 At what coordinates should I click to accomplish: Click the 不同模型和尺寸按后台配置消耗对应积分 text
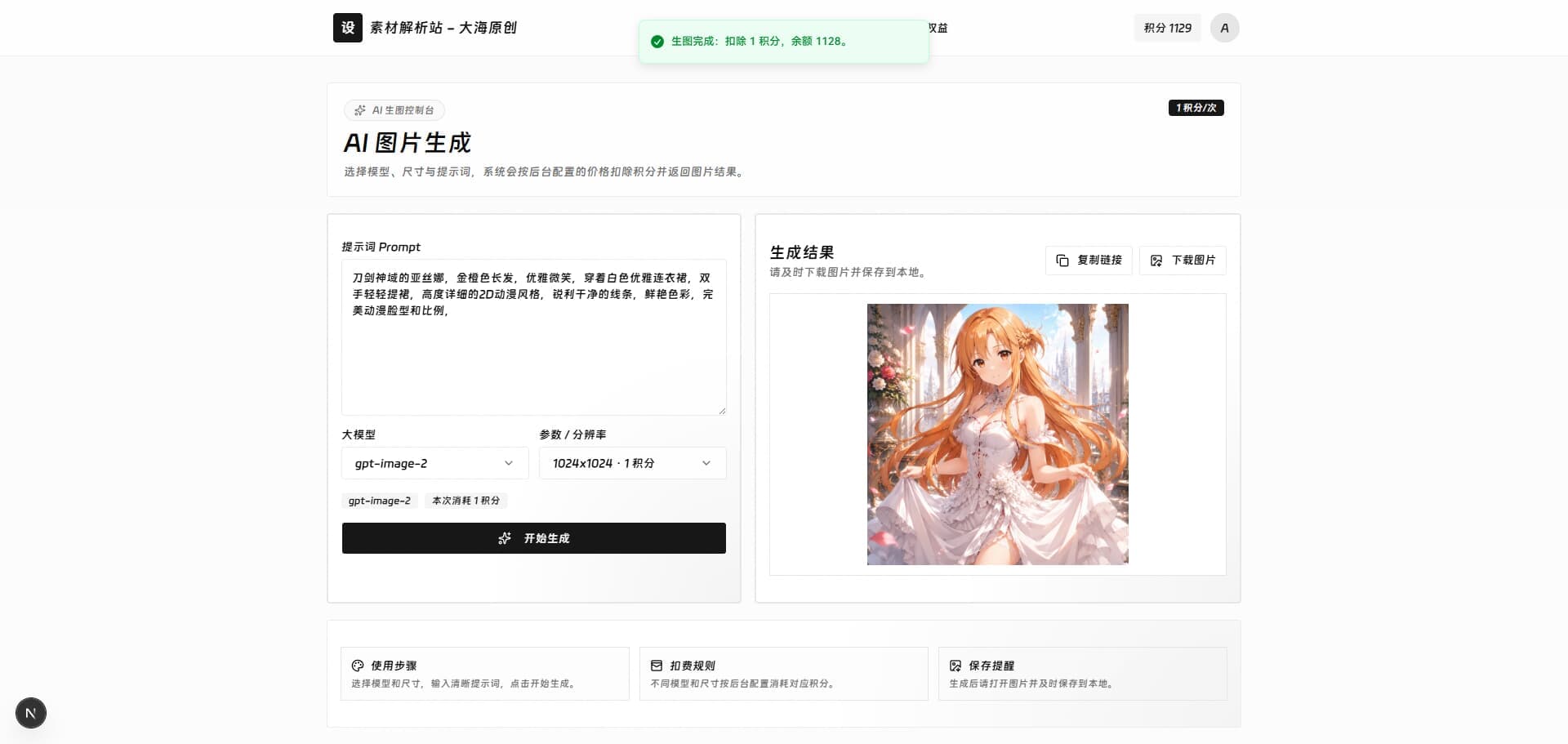[744, 684]
